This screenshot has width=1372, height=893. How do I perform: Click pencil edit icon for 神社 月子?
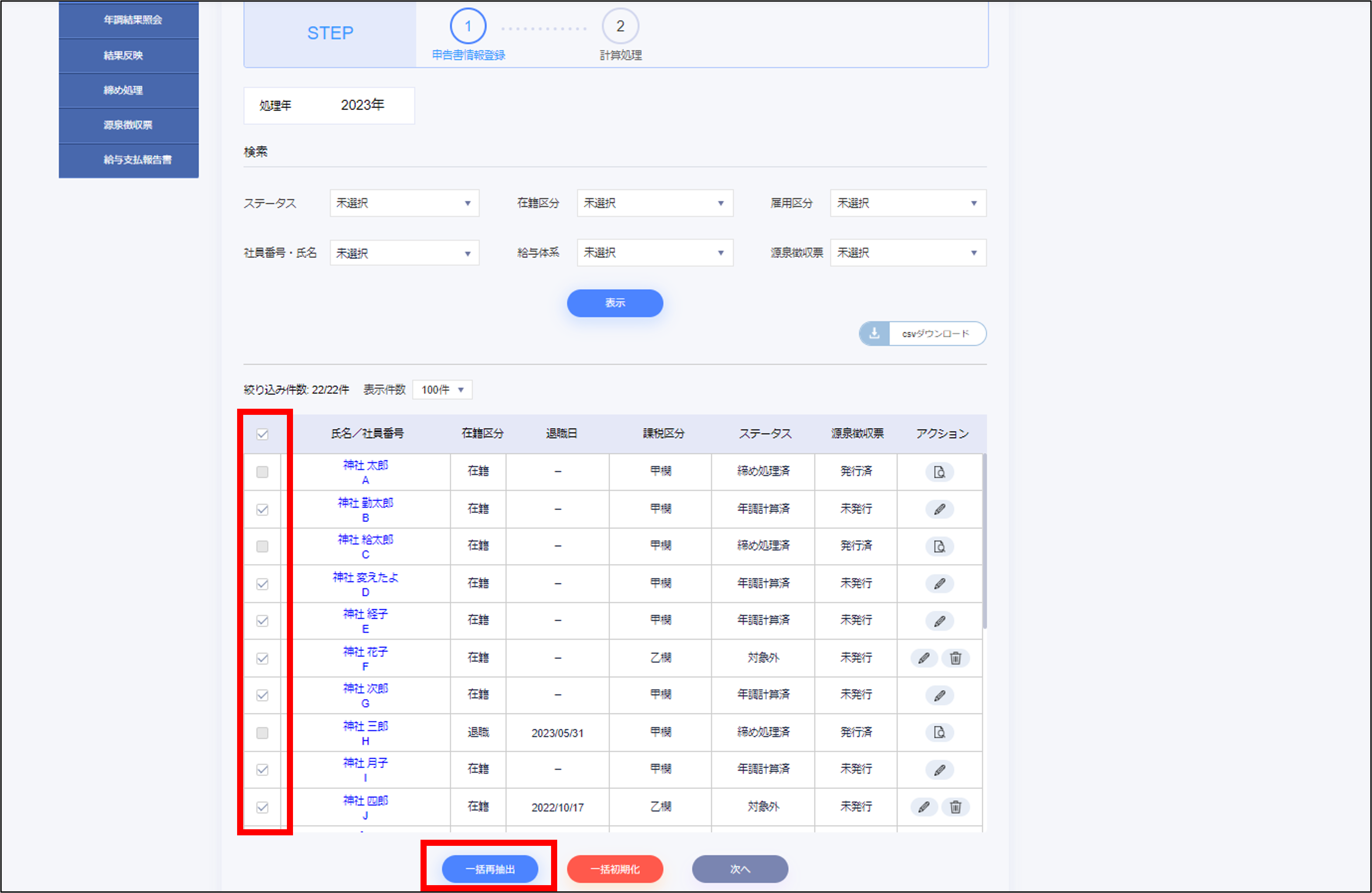[939, 769]
